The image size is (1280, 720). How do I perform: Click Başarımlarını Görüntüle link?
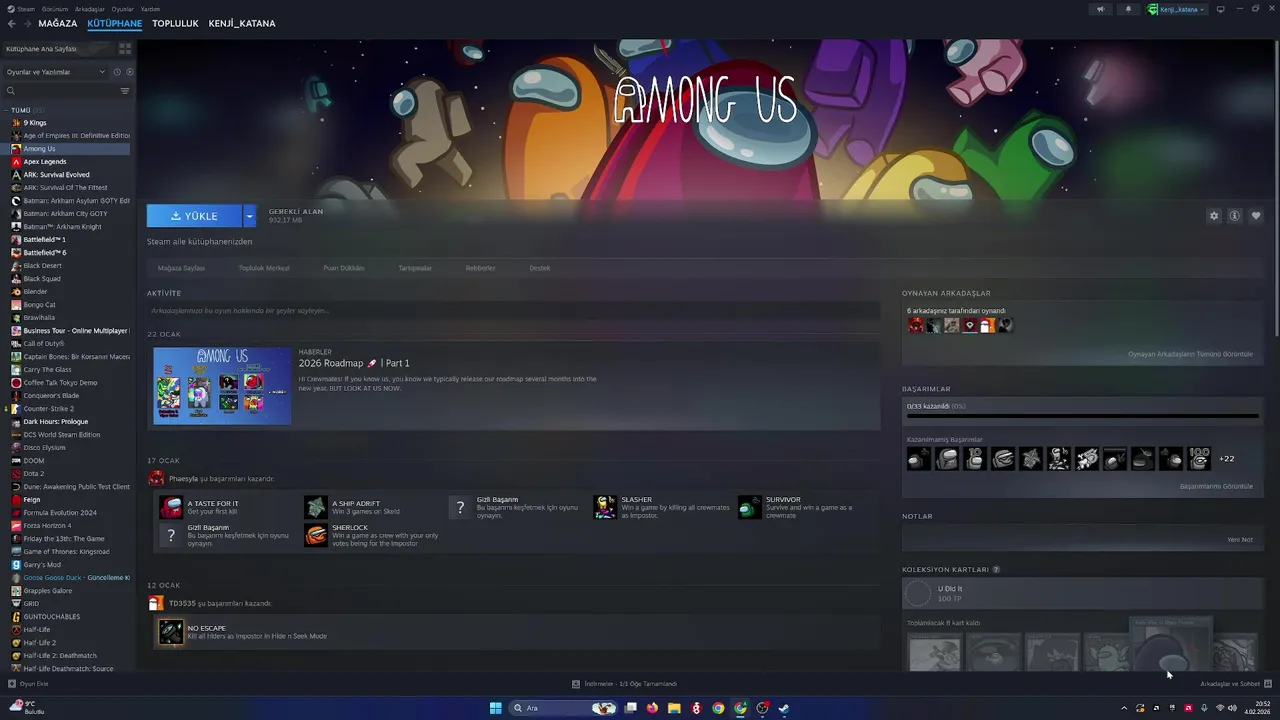click(x=1216, y=486)
